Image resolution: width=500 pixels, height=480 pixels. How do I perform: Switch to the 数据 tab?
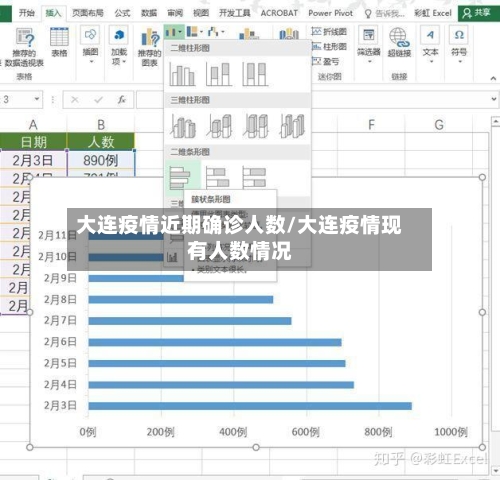click(x=149, y=13)
